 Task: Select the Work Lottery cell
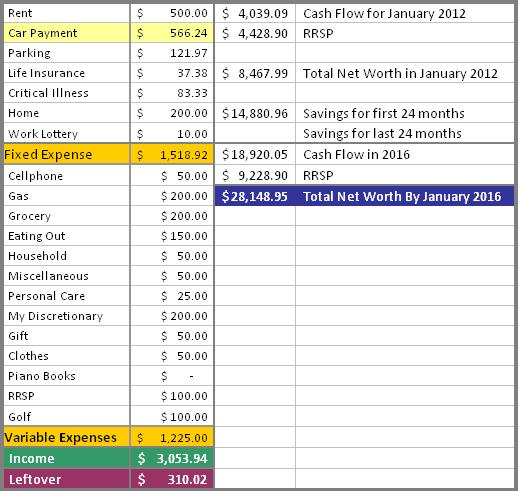[67, 133]
